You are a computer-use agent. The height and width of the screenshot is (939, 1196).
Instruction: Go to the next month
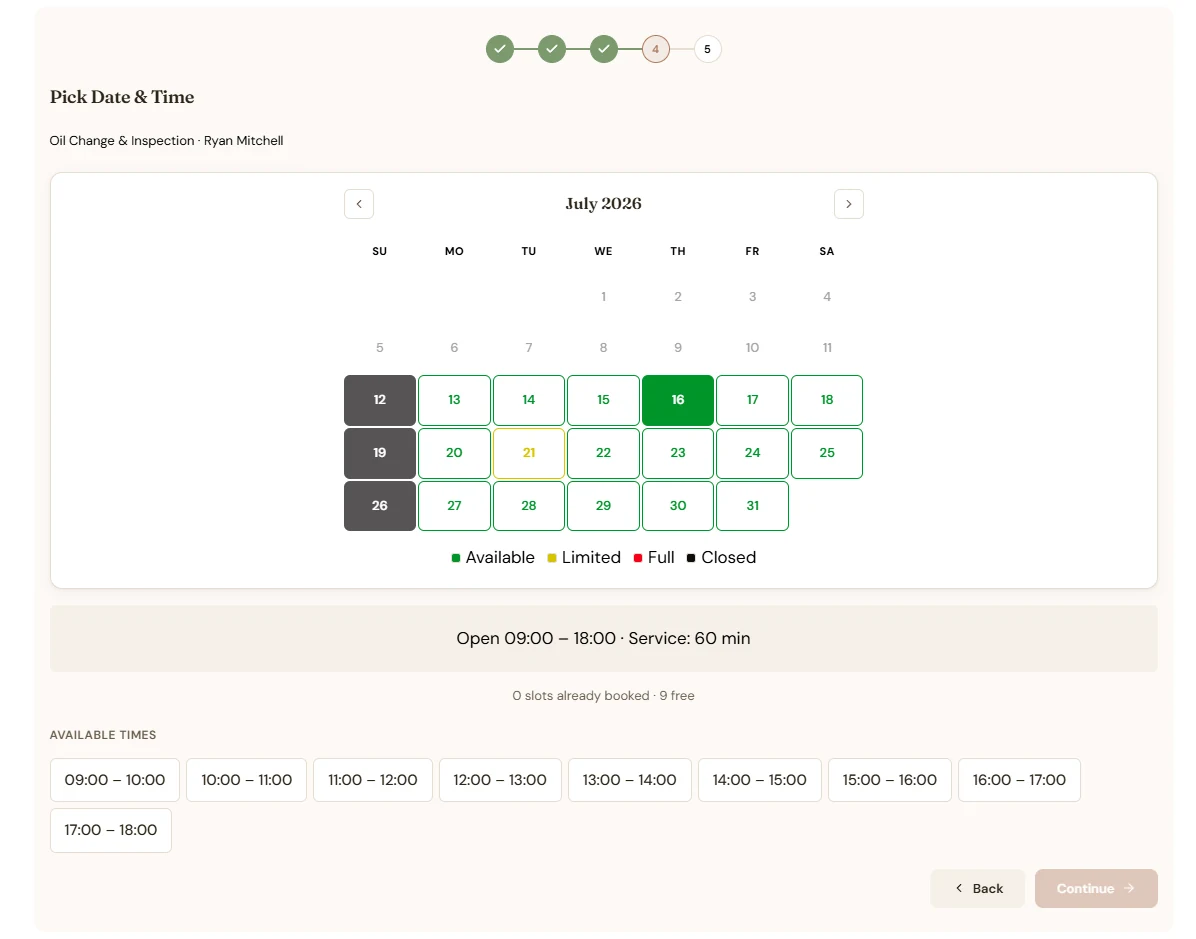848,204
